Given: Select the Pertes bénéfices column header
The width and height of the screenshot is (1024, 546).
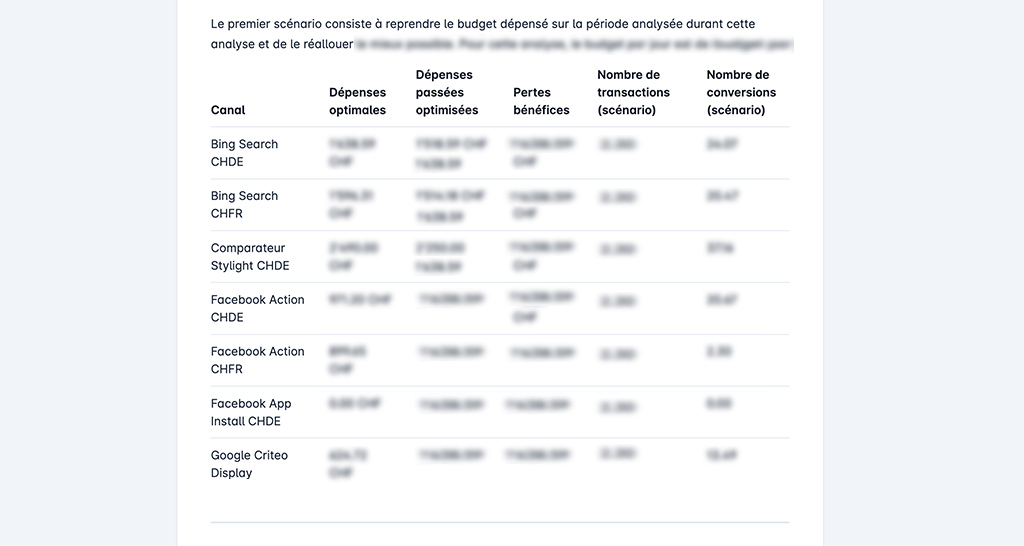Looking at the screenshot, I should (541, 101).
